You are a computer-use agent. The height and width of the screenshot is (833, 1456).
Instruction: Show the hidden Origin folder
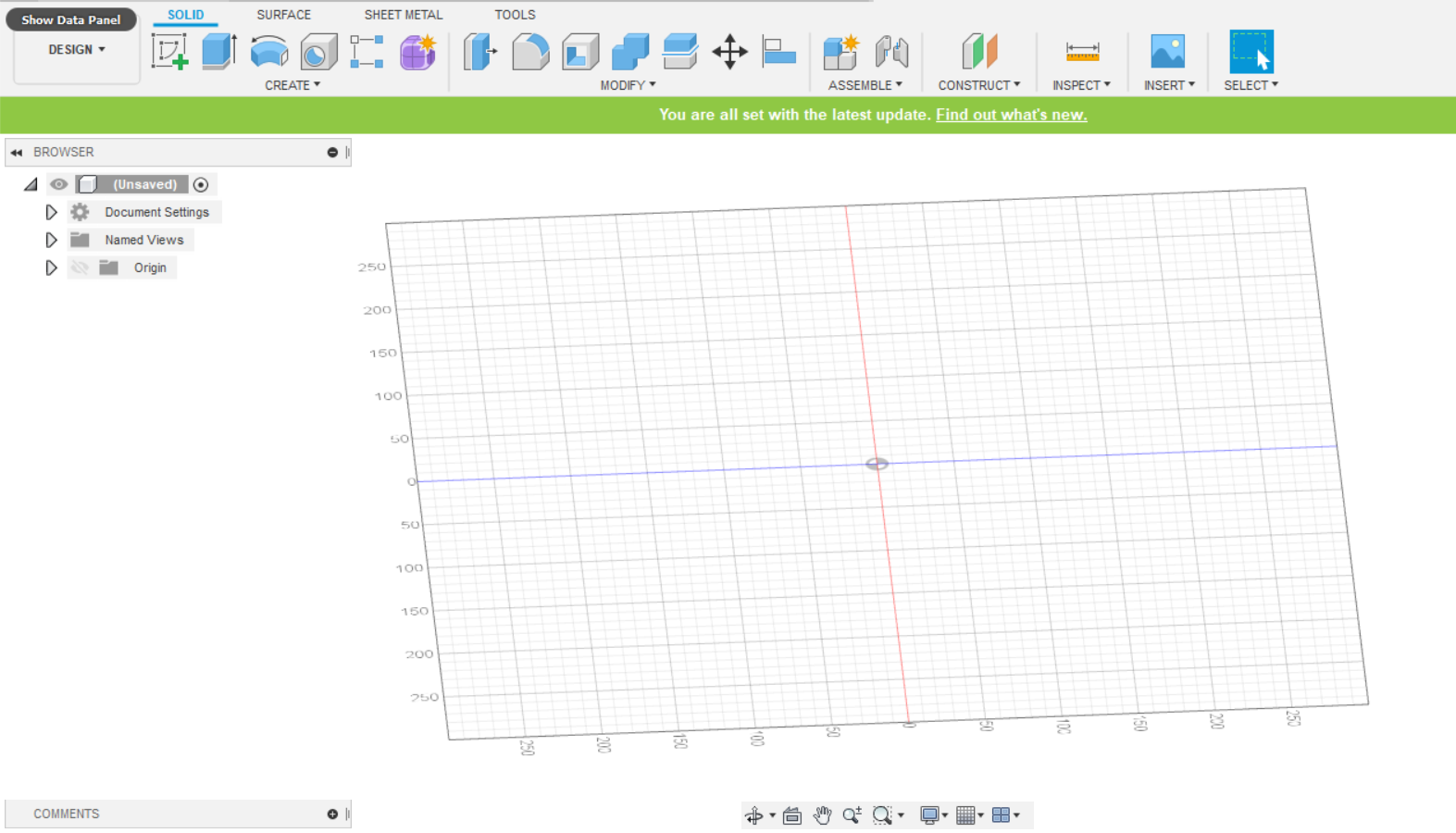coord(81,267)
